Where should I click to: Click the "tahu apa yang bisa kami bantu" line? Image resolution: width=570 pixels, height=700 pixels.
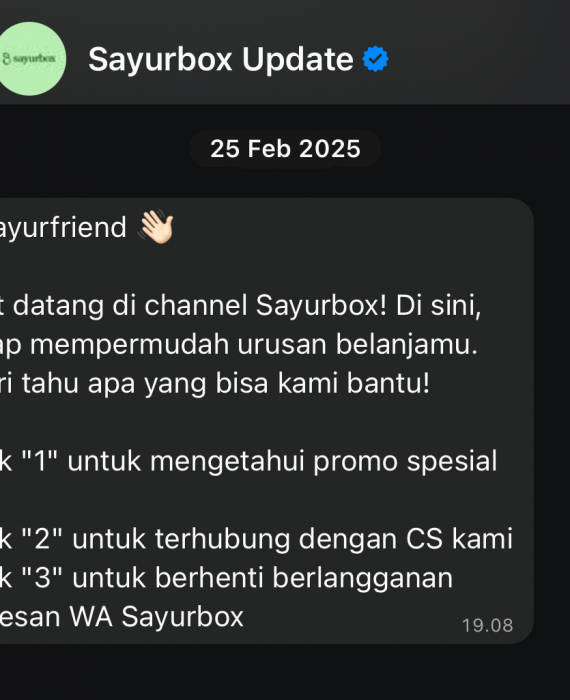point(215,383)
